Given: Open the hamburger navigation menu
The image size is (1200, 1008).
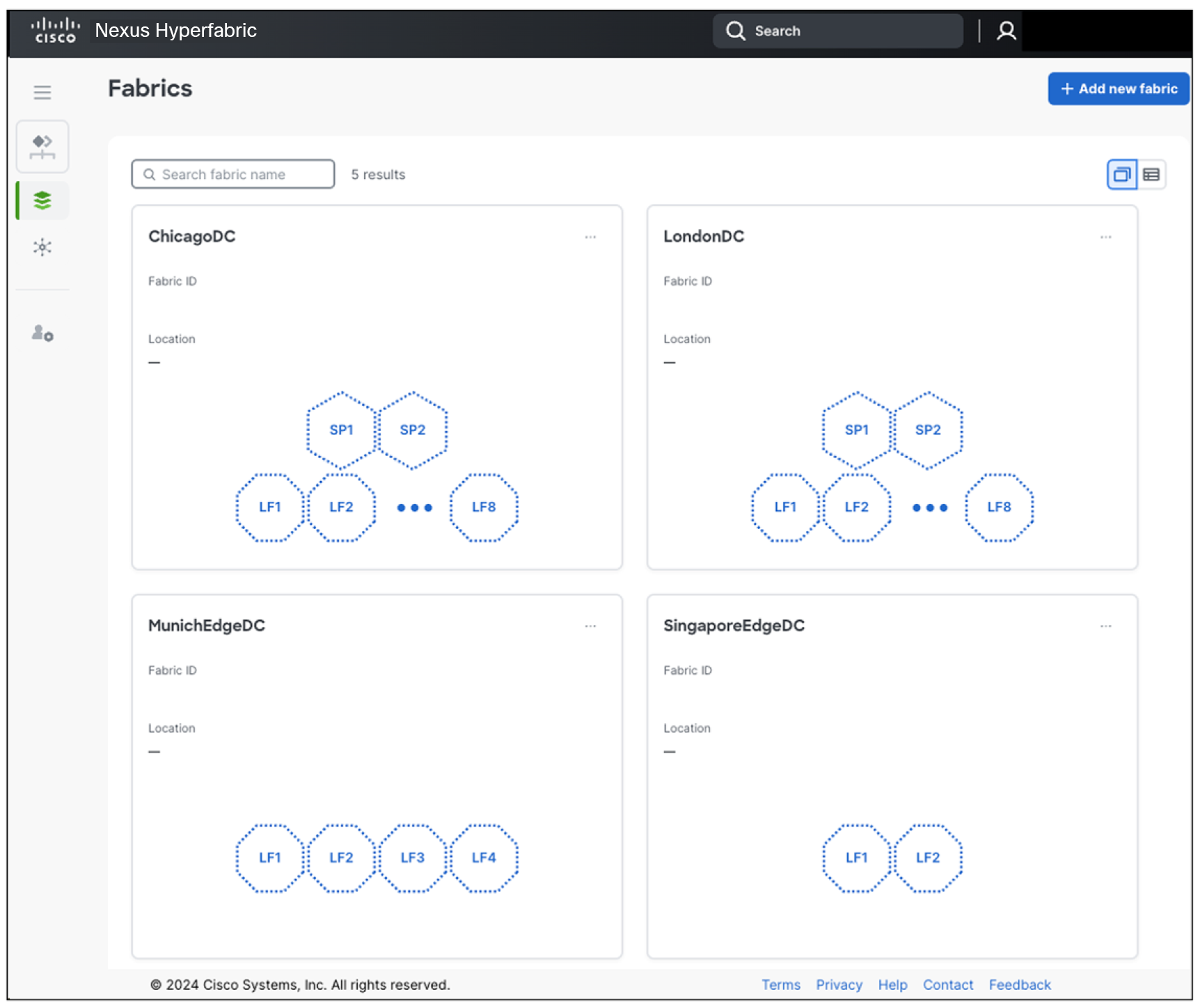Looking at the screenshot, I should coord(42,93).
